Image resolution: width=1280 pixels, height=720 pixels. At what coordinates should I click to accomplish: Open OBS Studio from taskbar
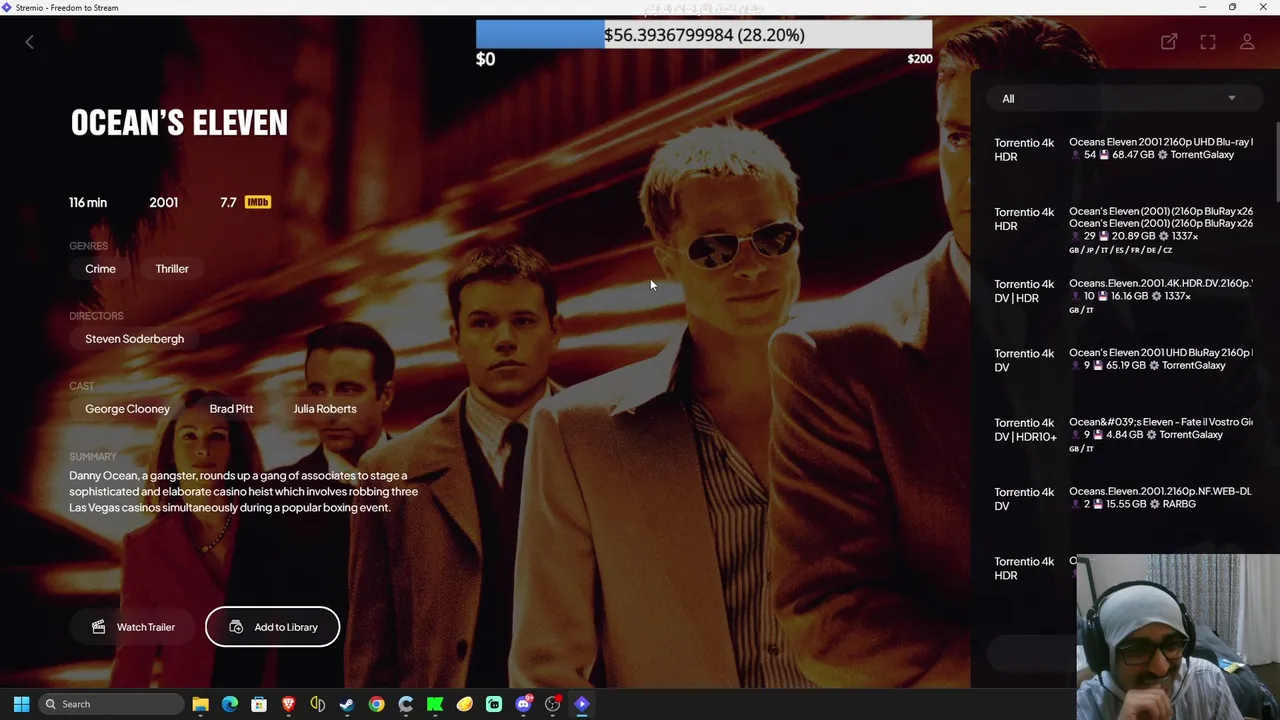click(x=552, y=704)
